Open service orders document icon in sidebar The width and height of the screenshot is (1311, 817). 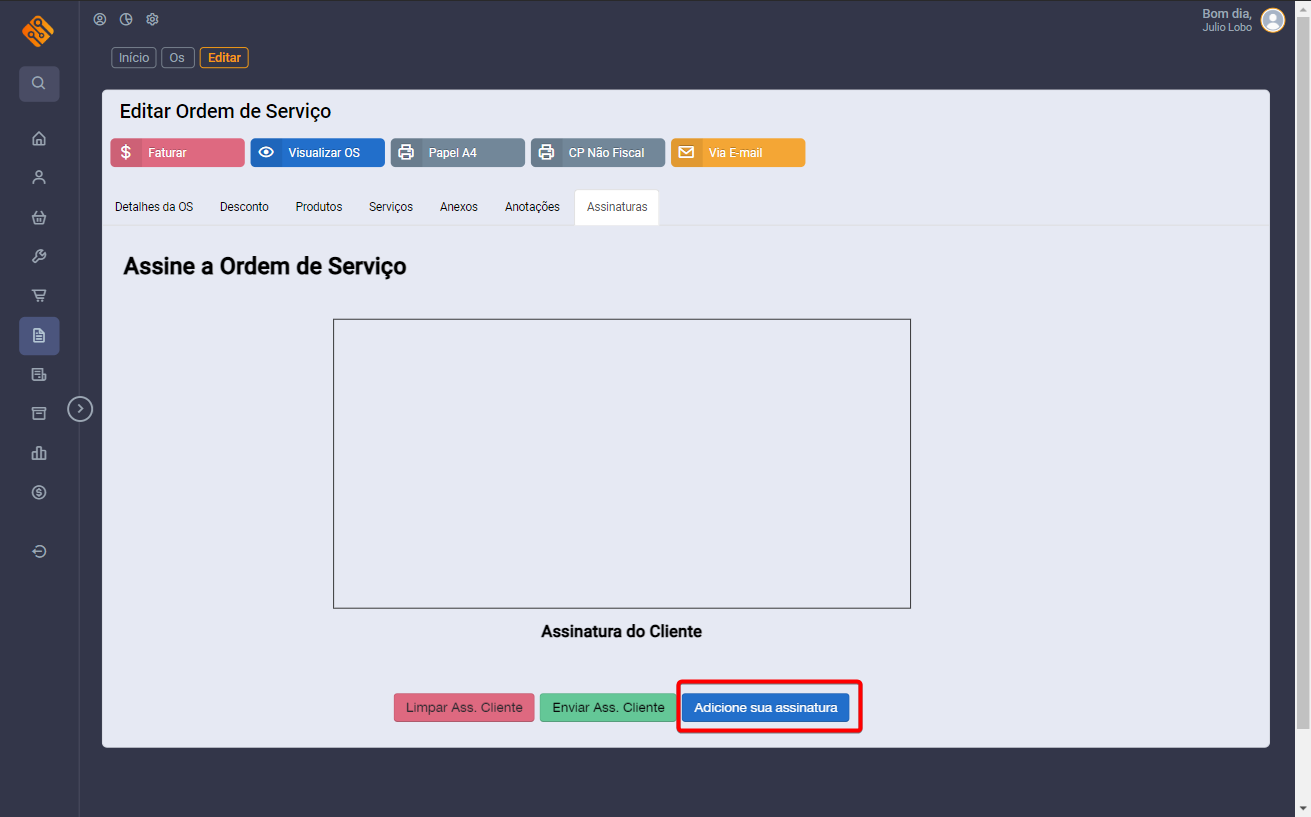(39, 336)
